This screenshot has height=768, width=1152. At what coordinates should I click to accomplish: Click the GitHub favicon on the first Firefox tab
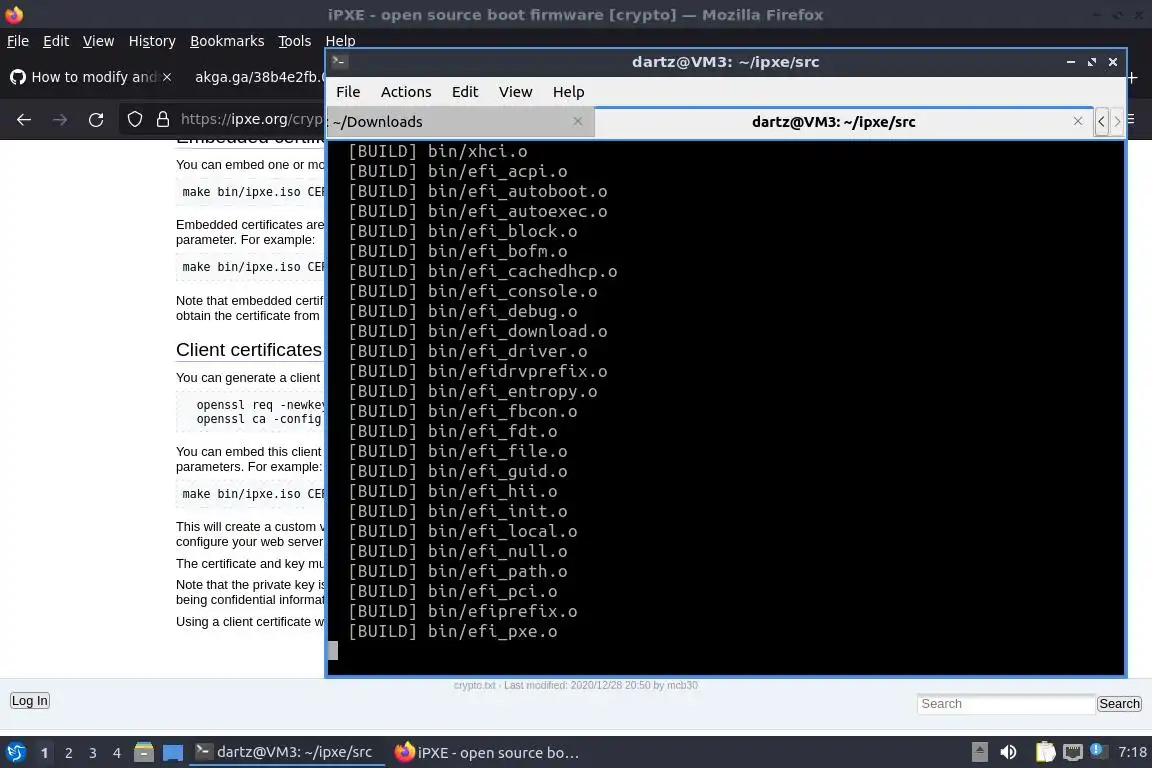(x=18, y=76)
